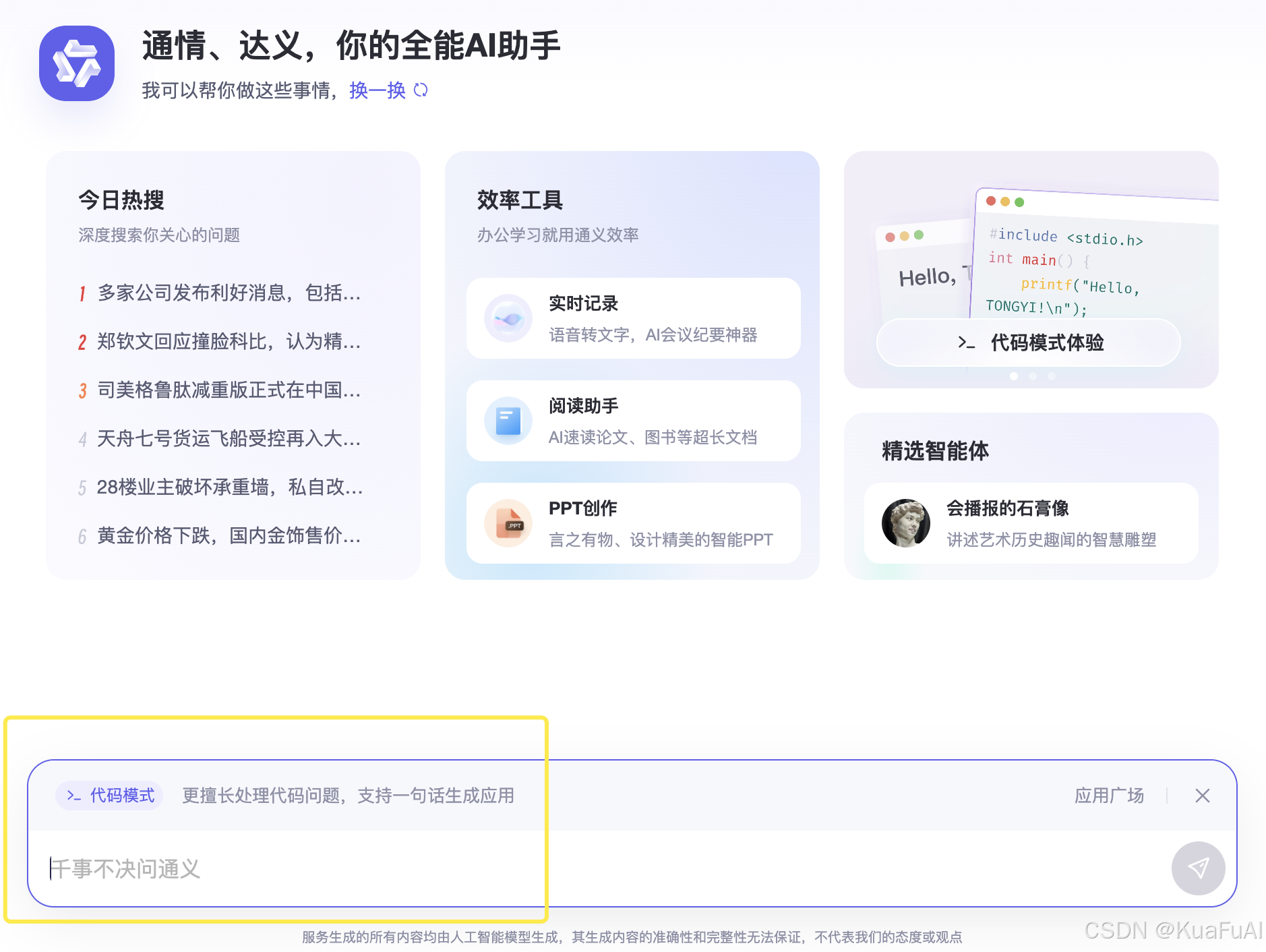1266x952 pixels.
Task: Click the 实时记录 voice wave icon
Action: [508, 318]
